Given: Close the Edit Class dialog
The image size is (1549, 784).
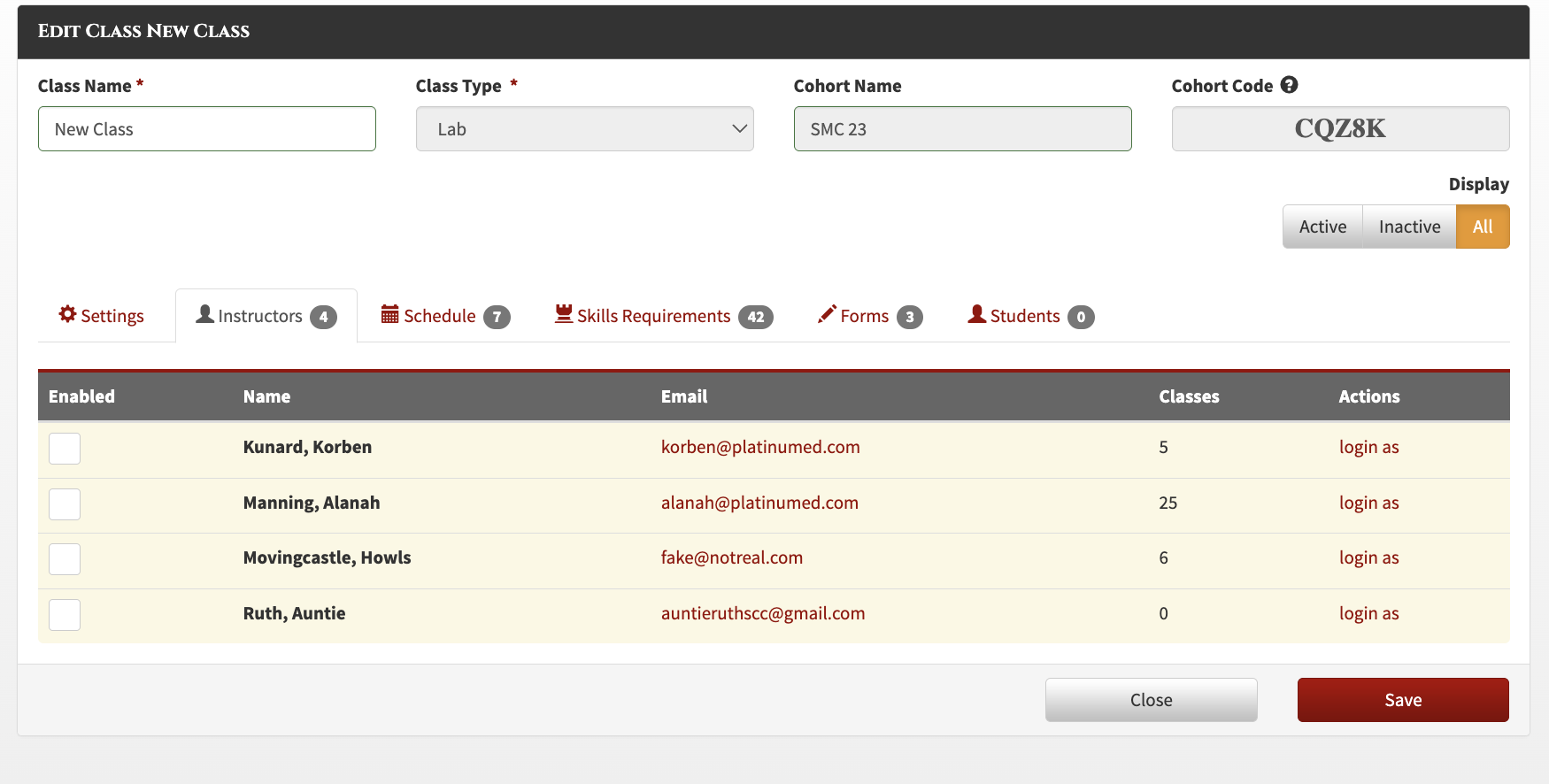Looking at the screenshot, I should pos(1152,700).
